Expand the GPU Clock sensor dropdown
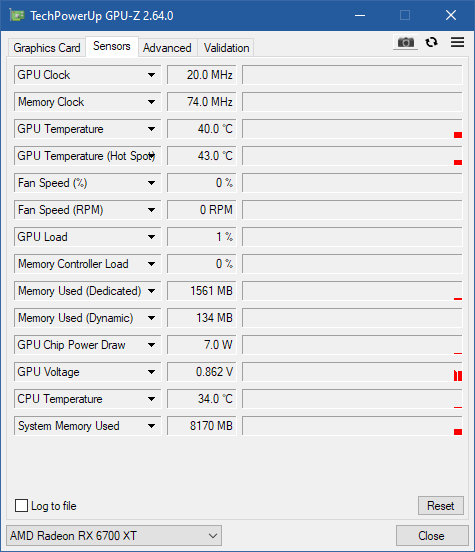Viewport: 475px width, 552px height. pos(151,75)
